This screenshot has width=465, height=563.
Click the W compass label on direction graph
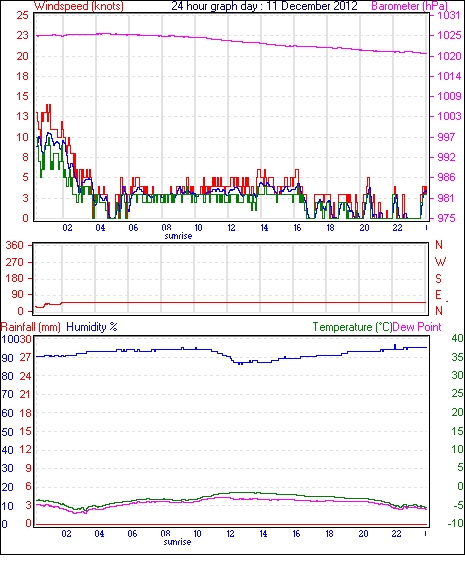[440, 262]
